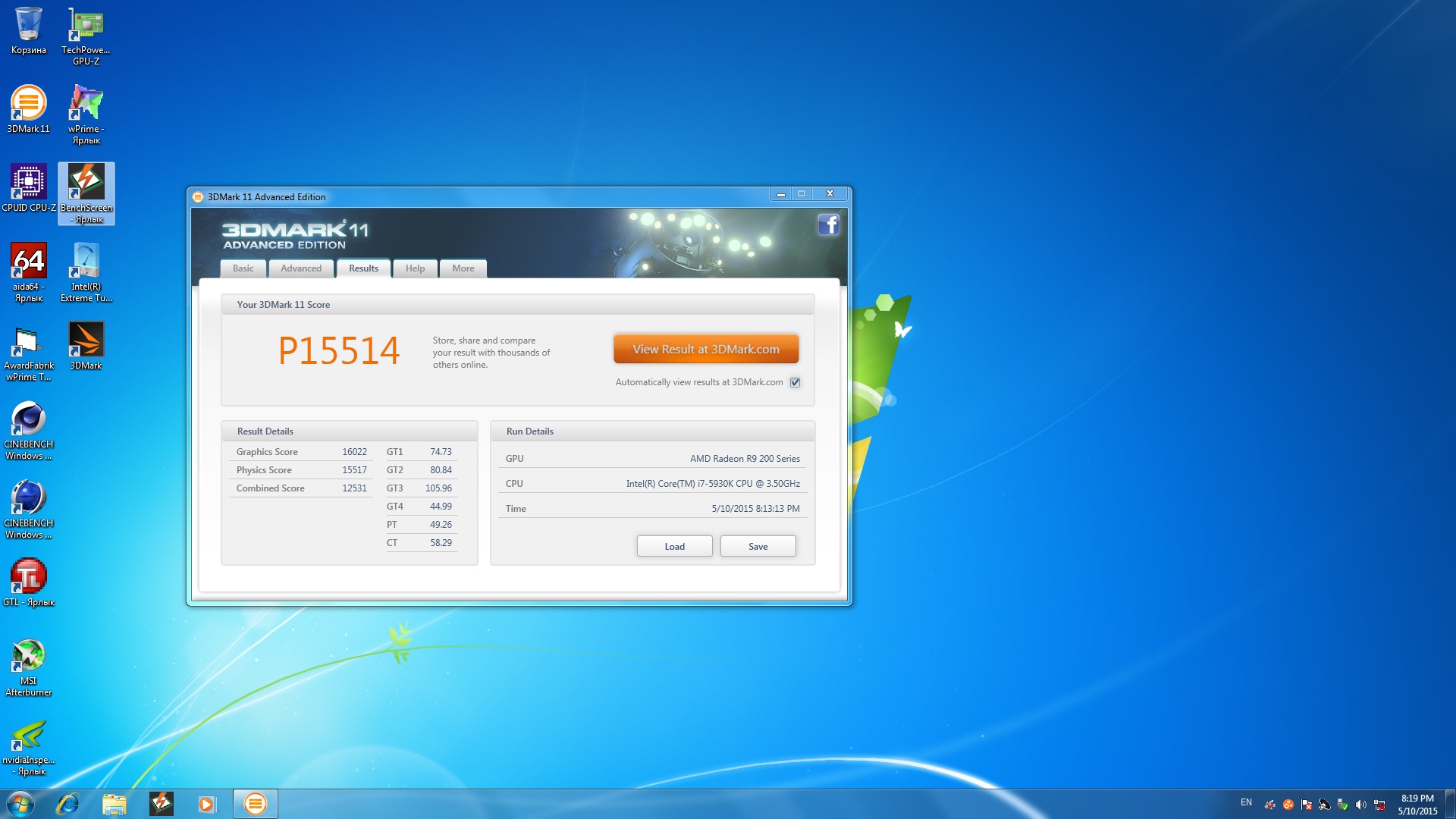The height and width of the screenshot is (819, 1456).
Task: Click the Show Desktop strip at the taskbar end
Action: (x=1450, y=804)
